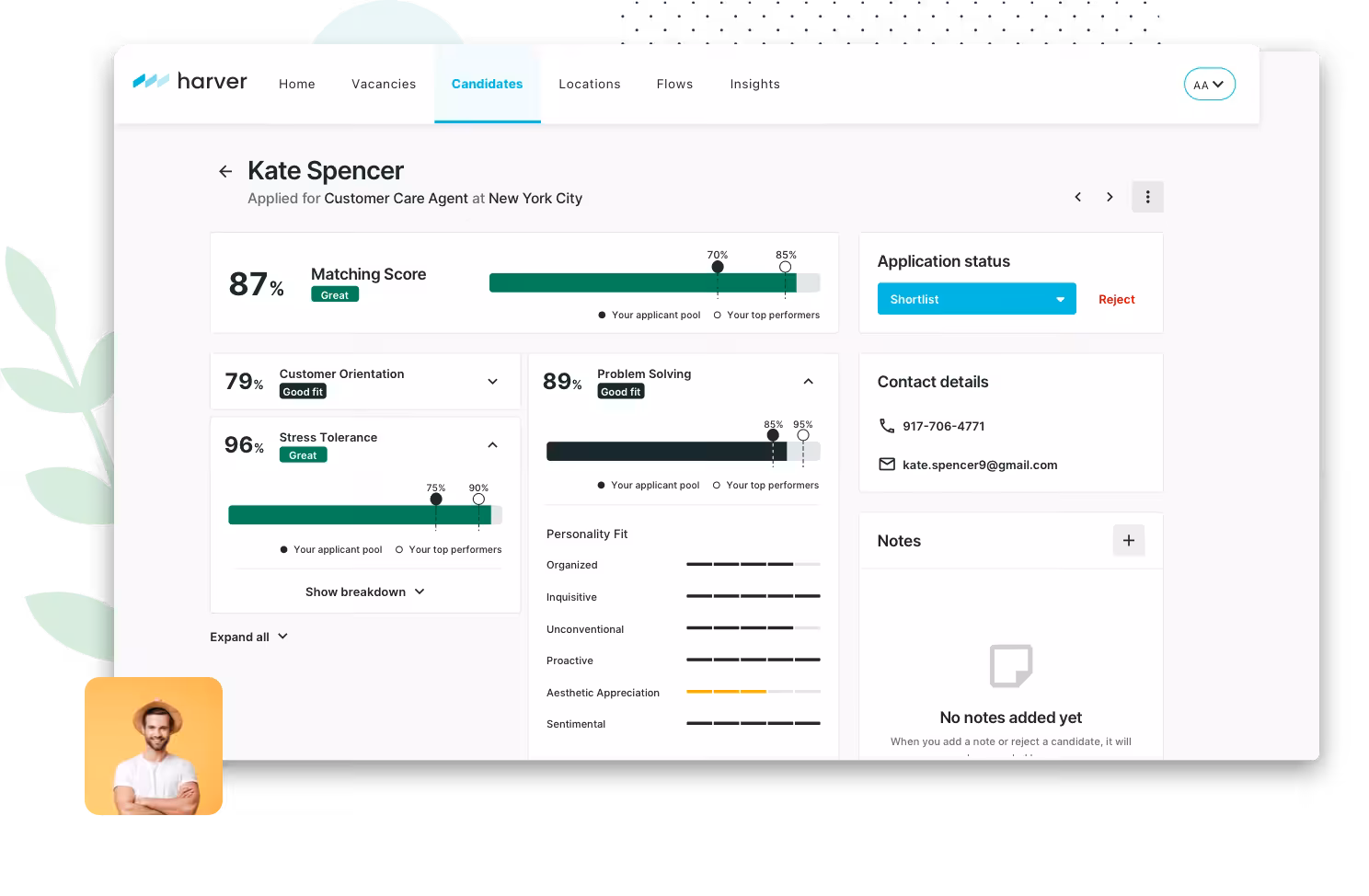Click the Aesthetic Appreciation rating bar

pyautogui.click(x=753, y=691)
